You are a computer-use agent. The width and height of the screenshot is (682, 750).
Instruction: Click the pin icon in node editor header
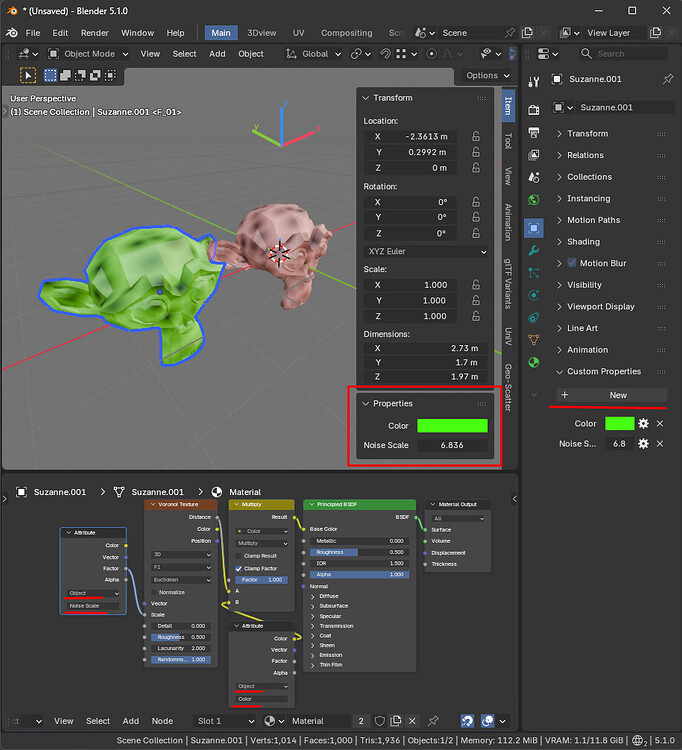coord(433,721)
